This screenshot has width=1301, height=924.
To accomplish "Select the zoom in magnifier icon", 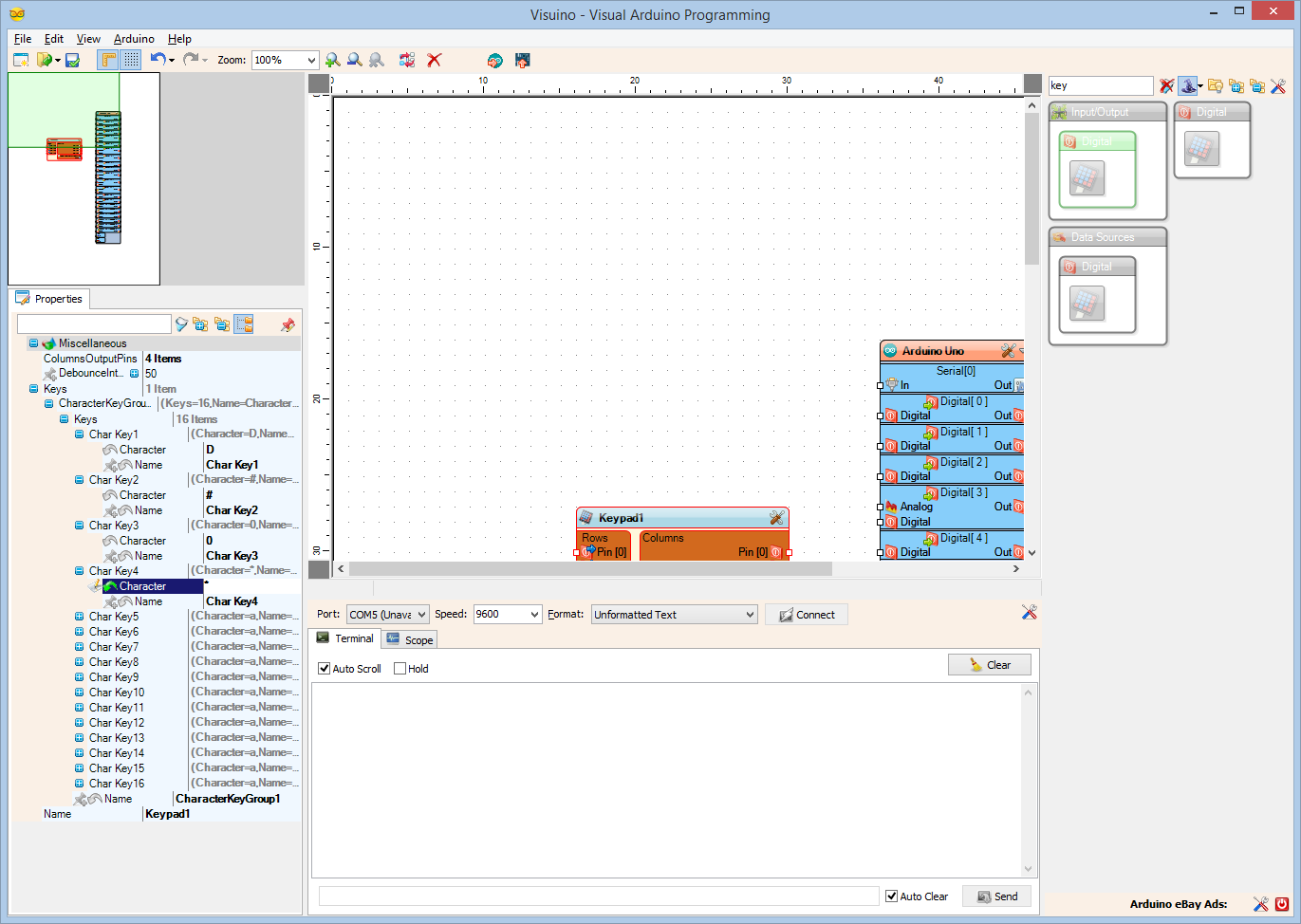I will (332, 59).
